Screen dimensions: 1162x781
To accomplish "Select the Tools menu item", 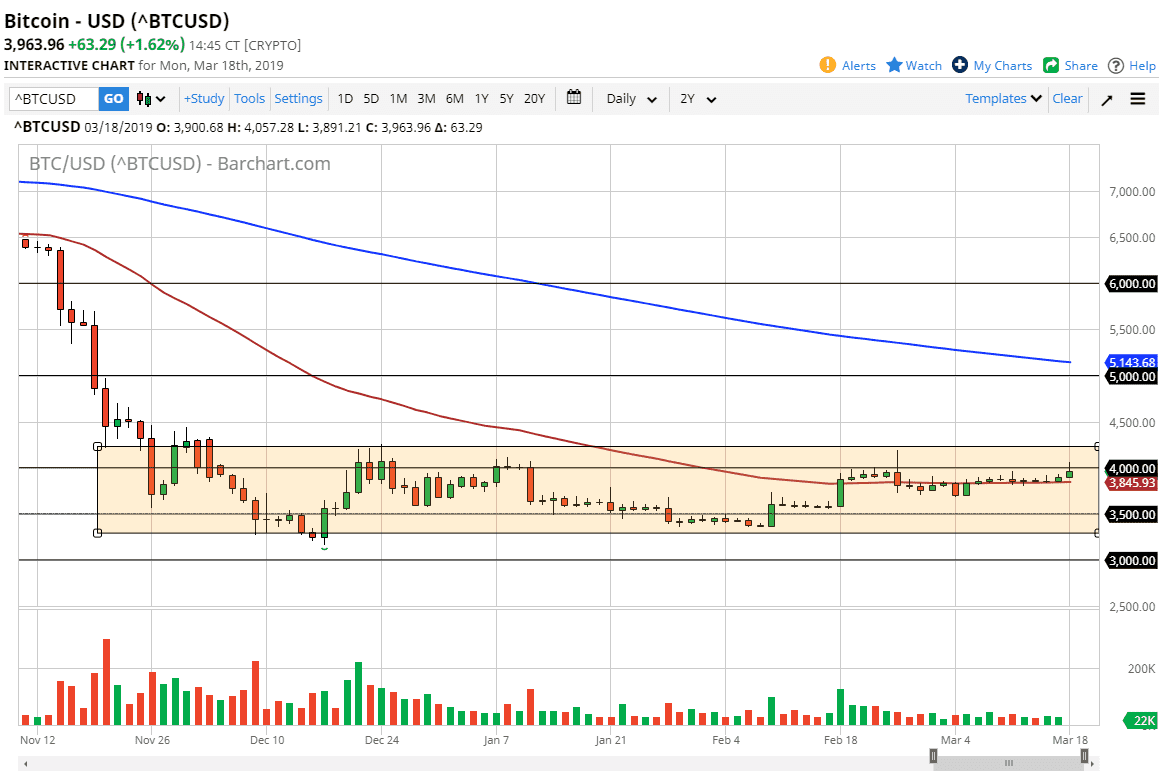I will 249,99.
